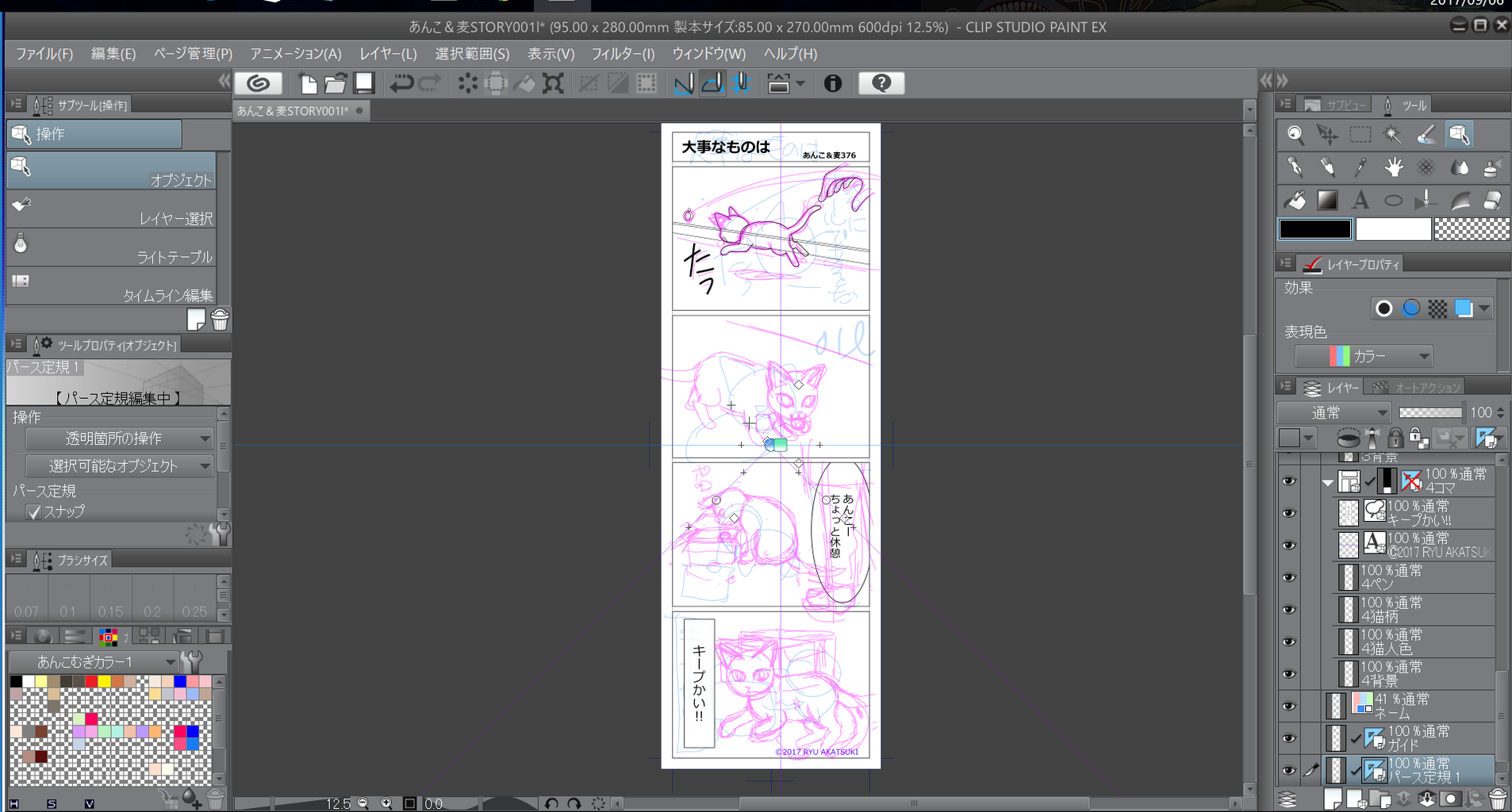Viewport: 1512px width, 812px height.
Task: Select the Gradient tool
Action: 1327,200
